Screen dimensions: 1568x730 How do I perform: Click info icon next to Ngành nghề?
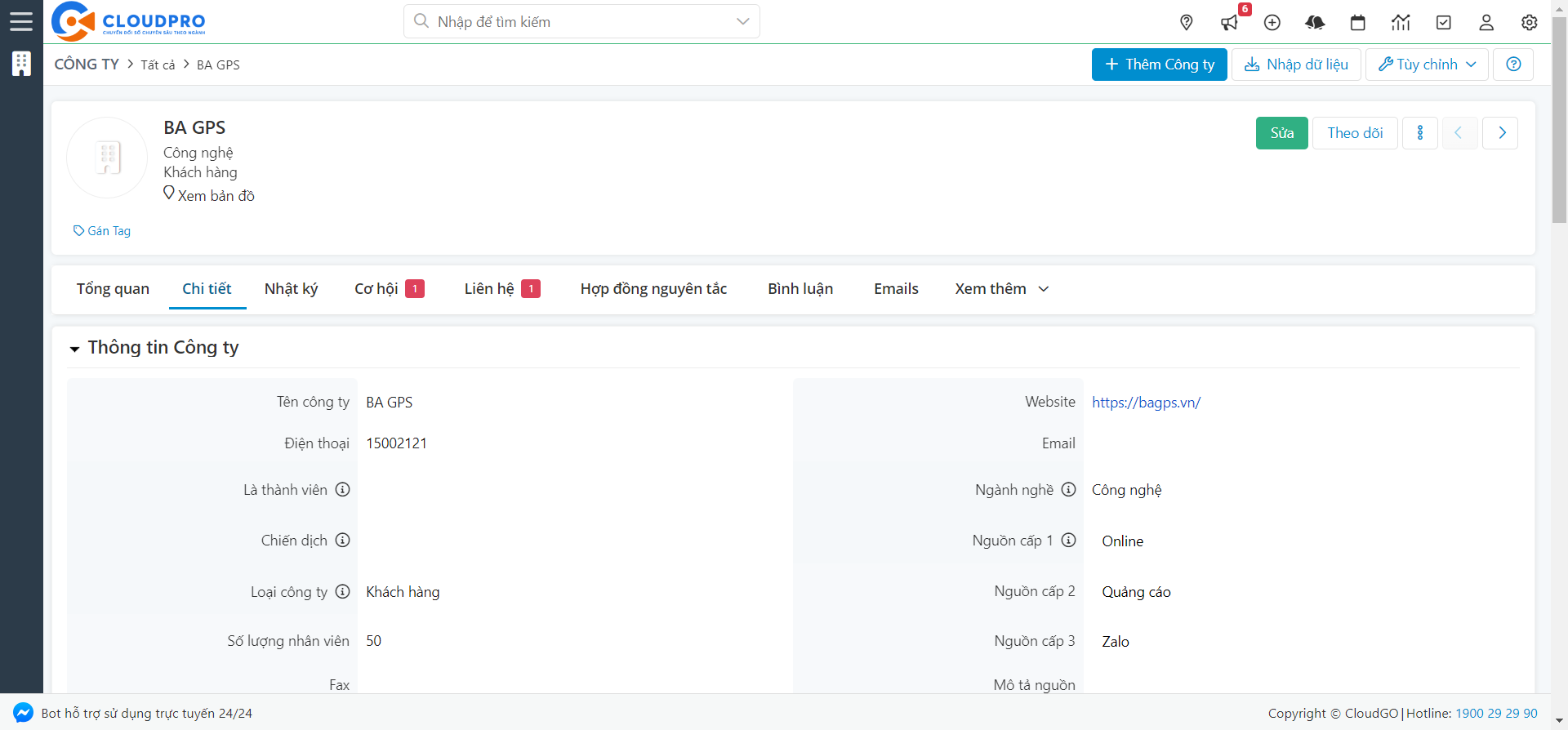pos(1068,489)
